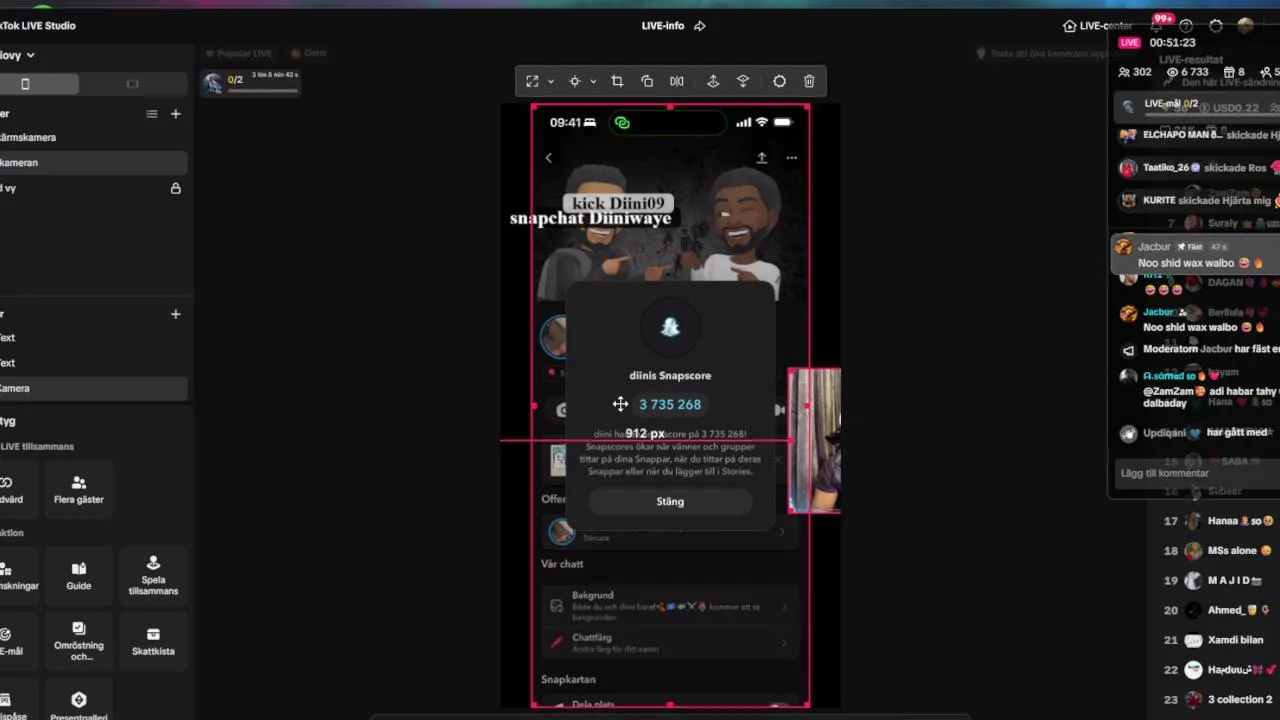The height and width of the screenshot is (720, 1280).
Task: Open the Omröstning och... tool
Action: pos(78,643)
